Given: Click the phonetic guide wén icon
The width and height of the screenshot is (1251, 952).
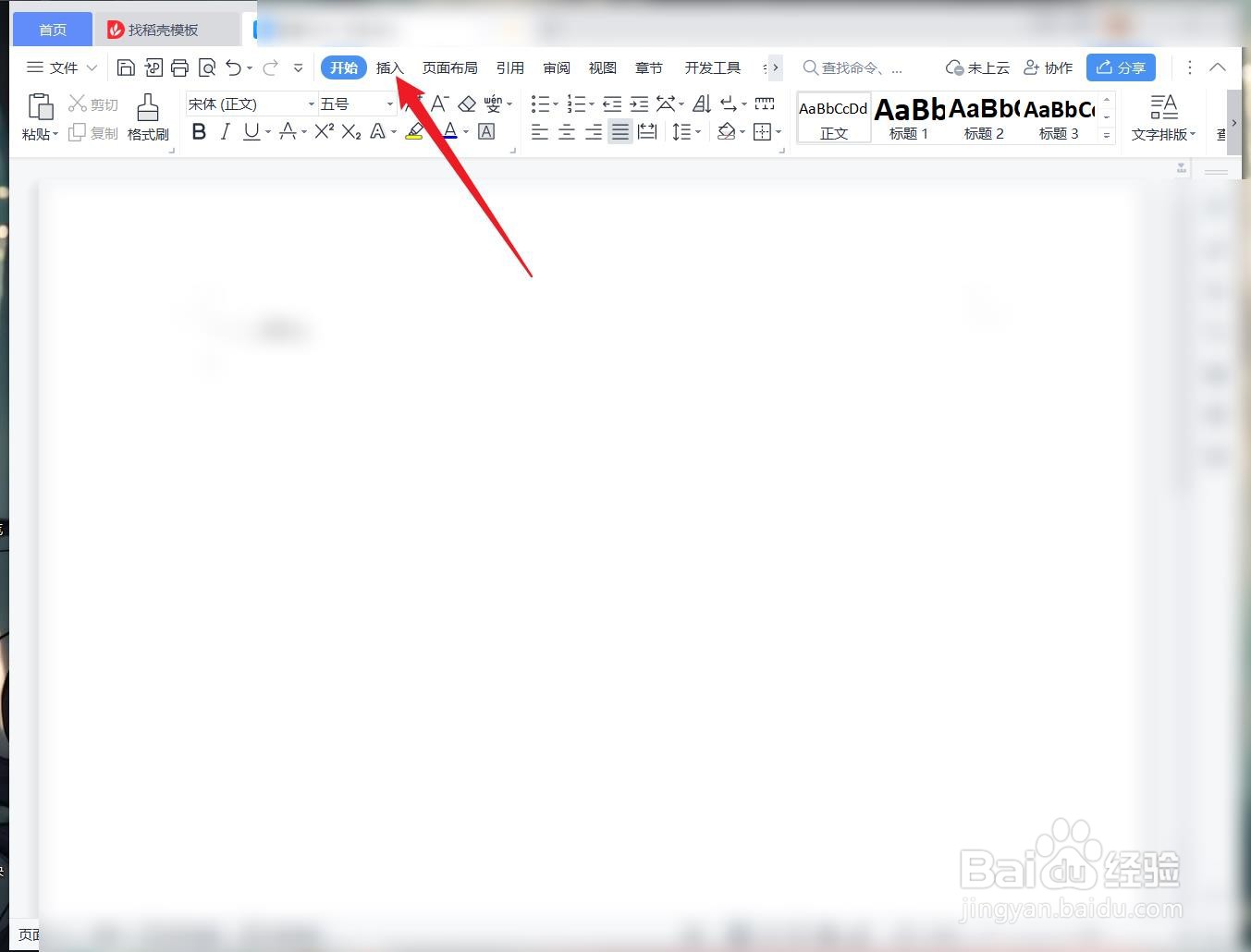Looking at the screenshot, I should click(494, 104).
